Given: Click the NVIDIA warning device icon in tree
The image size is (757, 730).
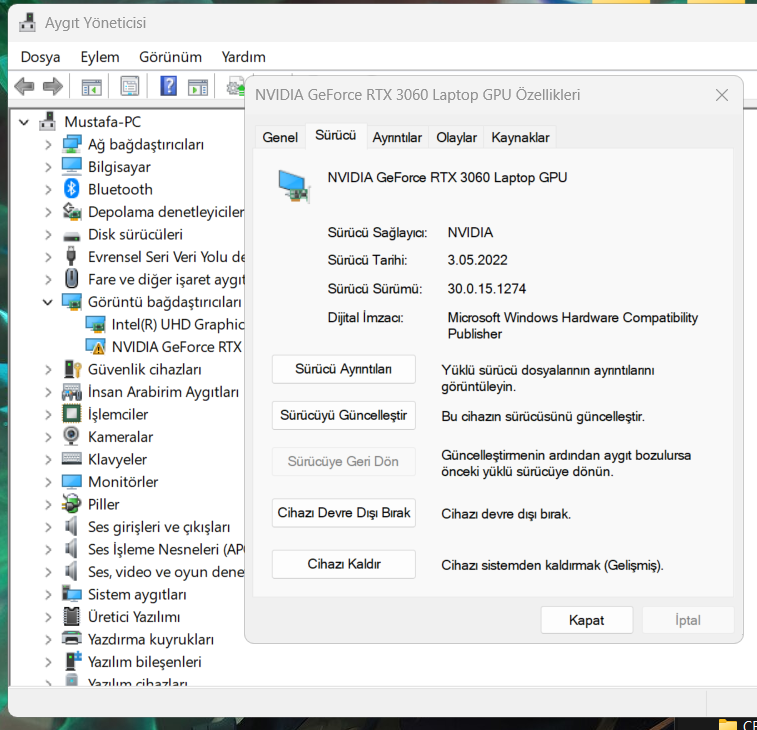Looking at the screenshot, I should [x=95, y=347].
